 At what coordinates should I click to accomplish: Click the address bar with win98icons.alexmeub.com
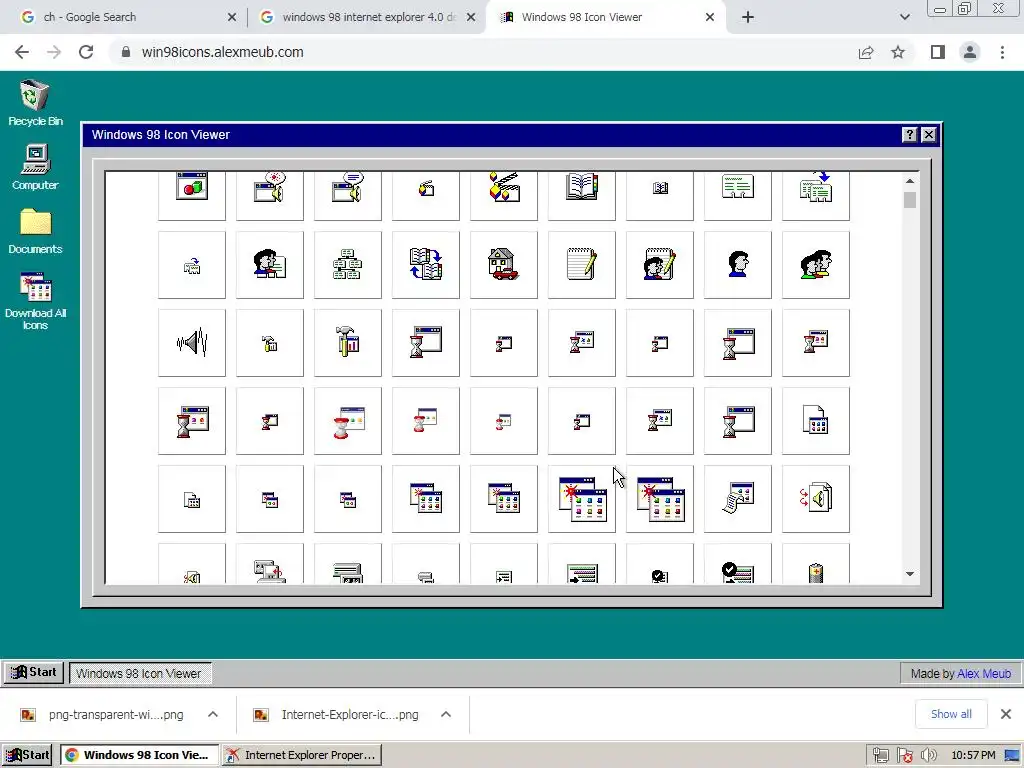pyautogui.click(x=483, y=52)
